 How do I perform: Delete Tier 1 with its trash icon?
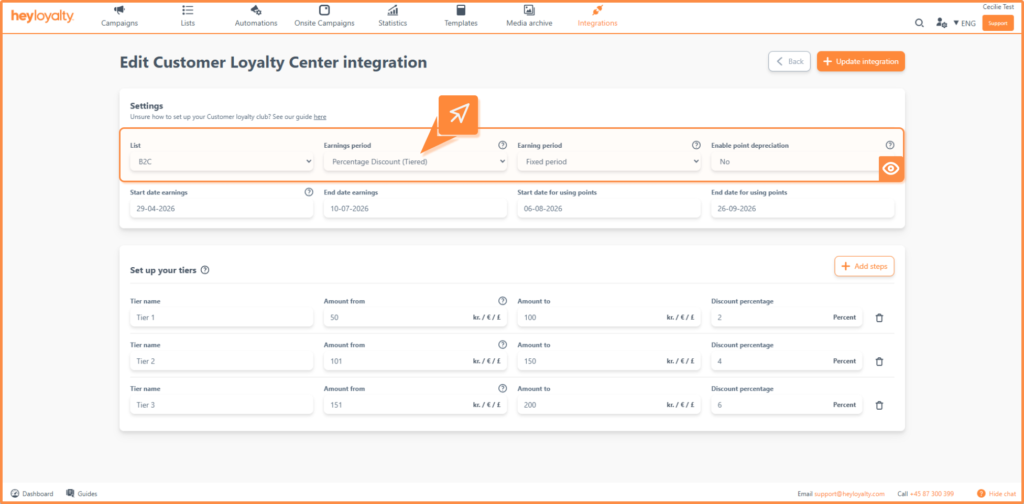point(879,317)
